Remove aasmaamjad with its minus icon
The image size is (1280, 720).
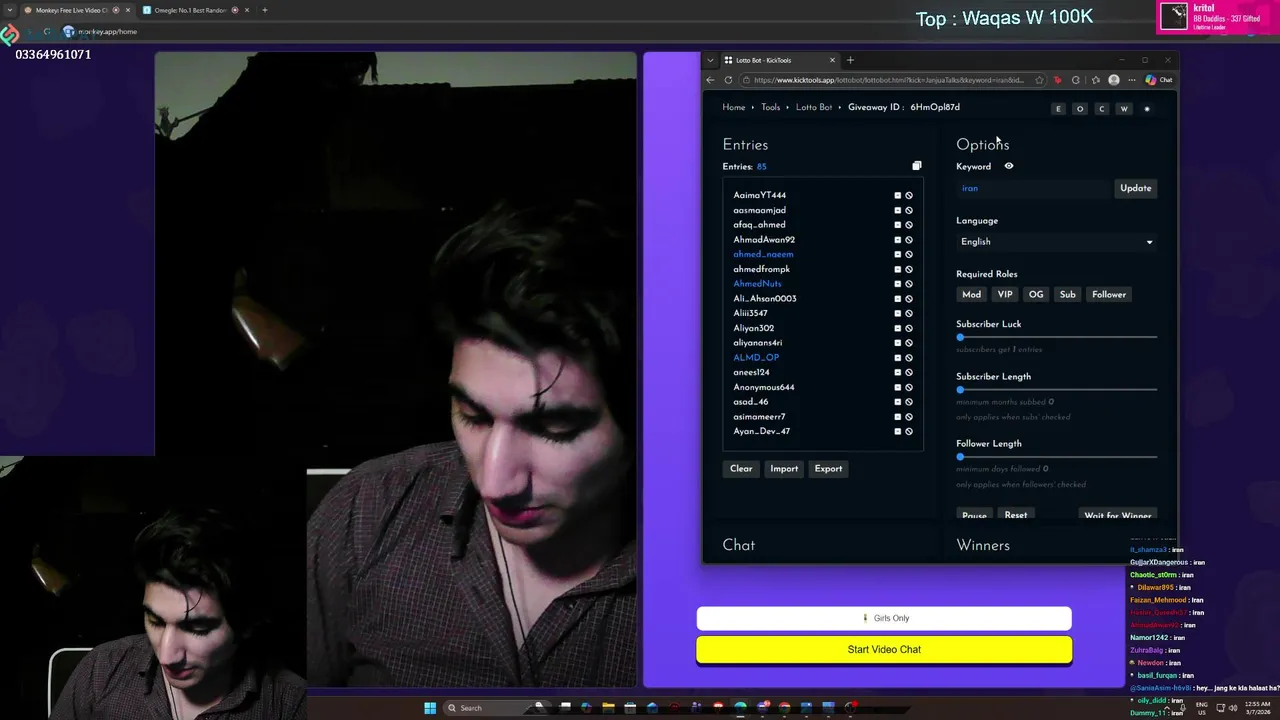tap(897, 210)
